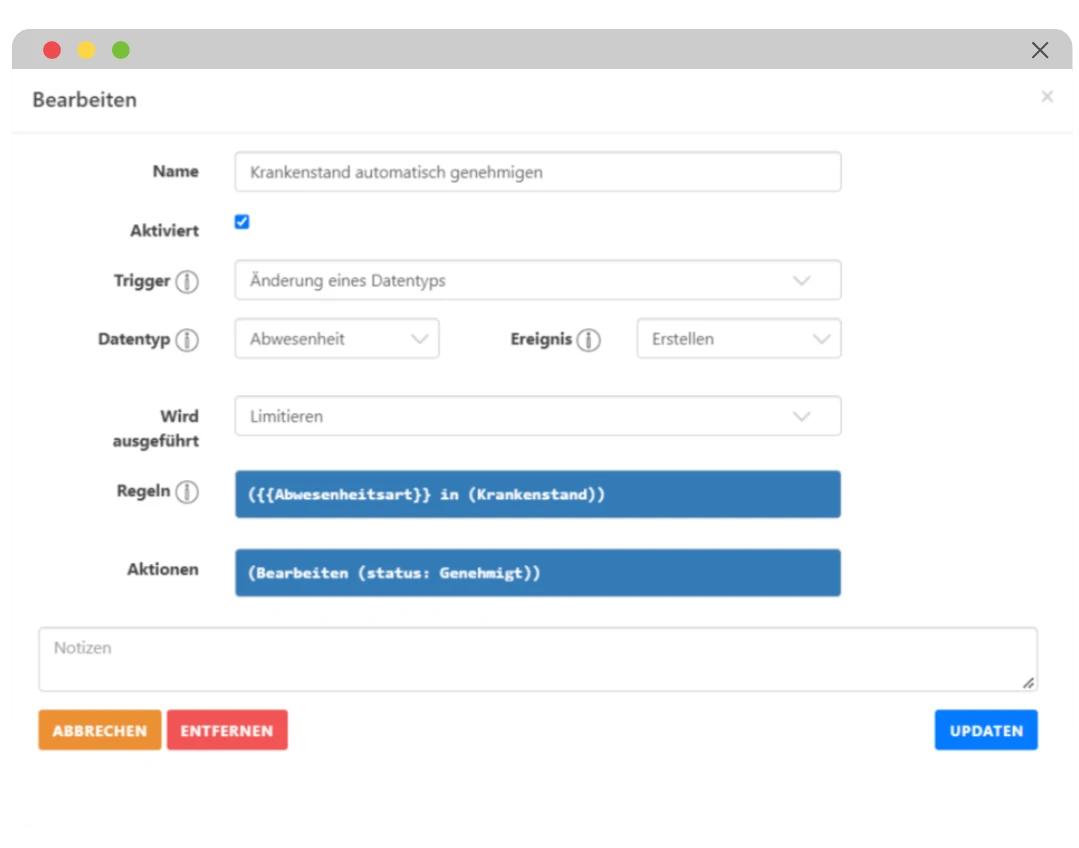Open the Ereignis dropdown showing Erstellen
The height and width of the screenshot is (848, 1079).
click(x=738, y=339)
